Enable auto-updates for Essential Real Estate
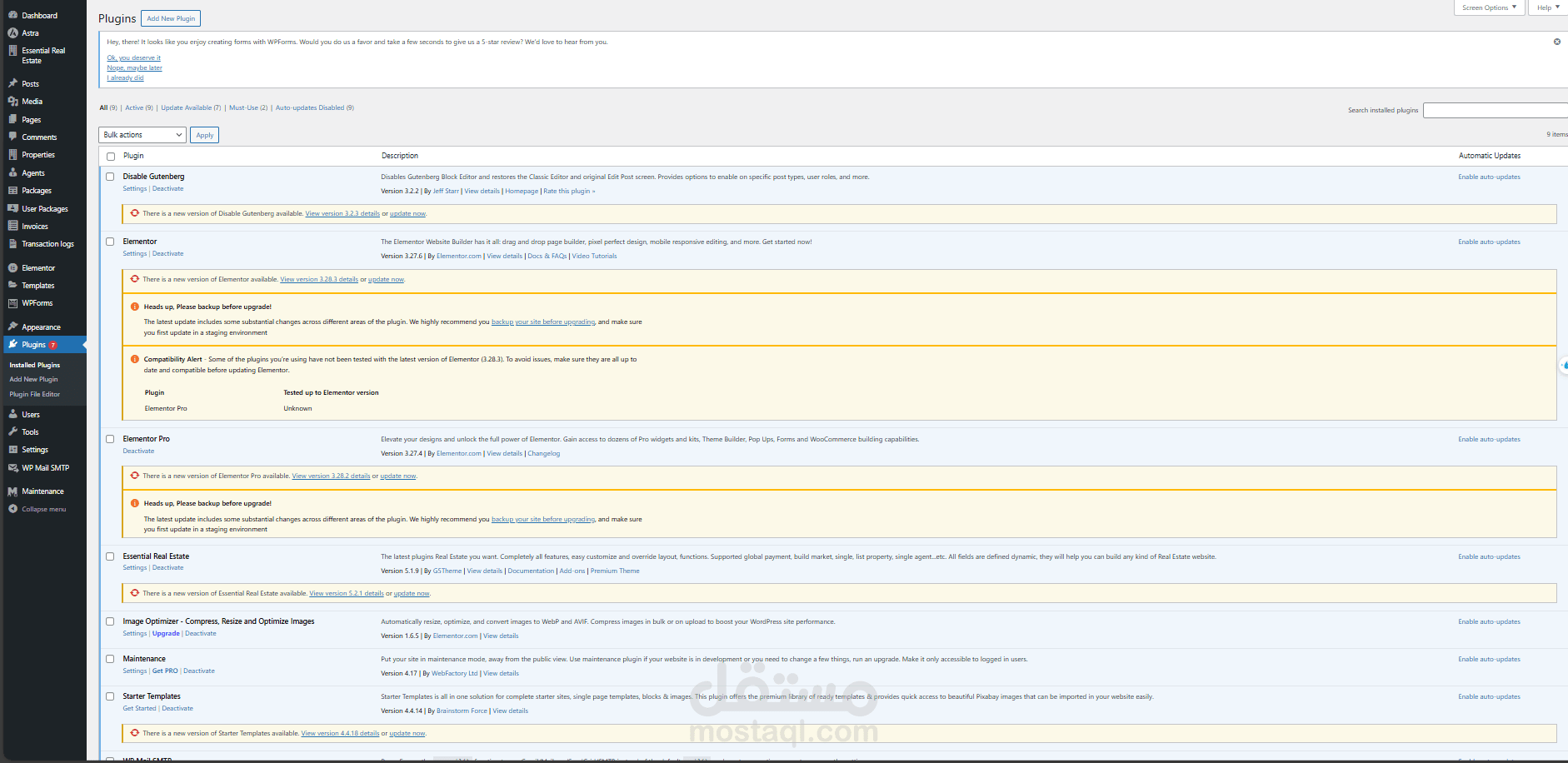1568x763 pixels. pyautogui.click(x=1489, y=557)
